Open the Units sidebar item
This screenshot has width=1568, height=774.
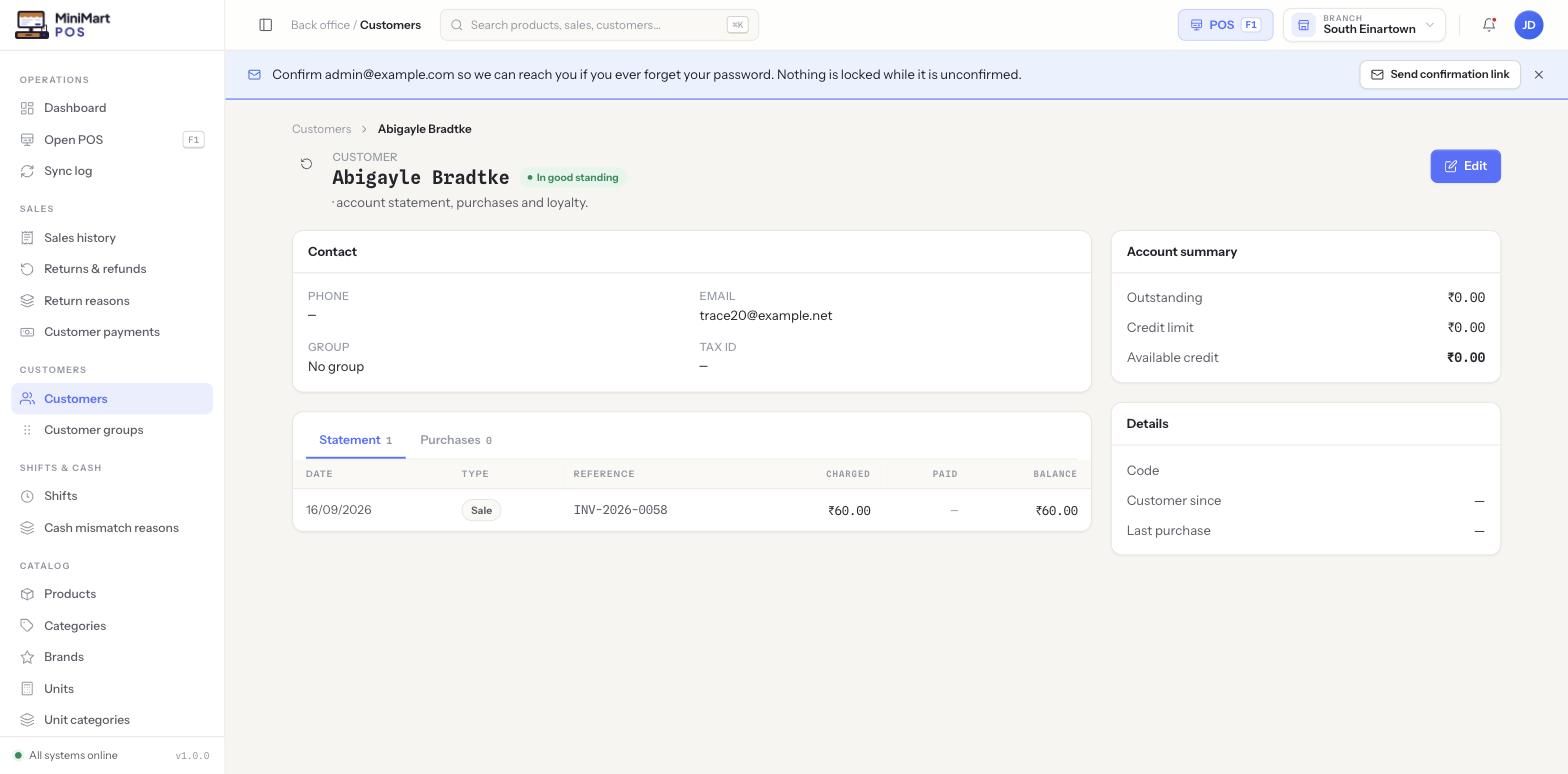112,689
